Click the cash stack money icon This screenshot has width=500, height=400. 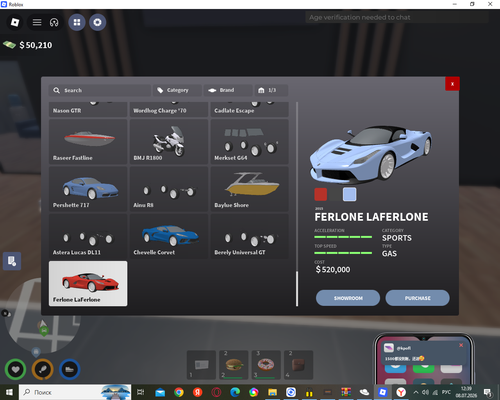point(9,45)
